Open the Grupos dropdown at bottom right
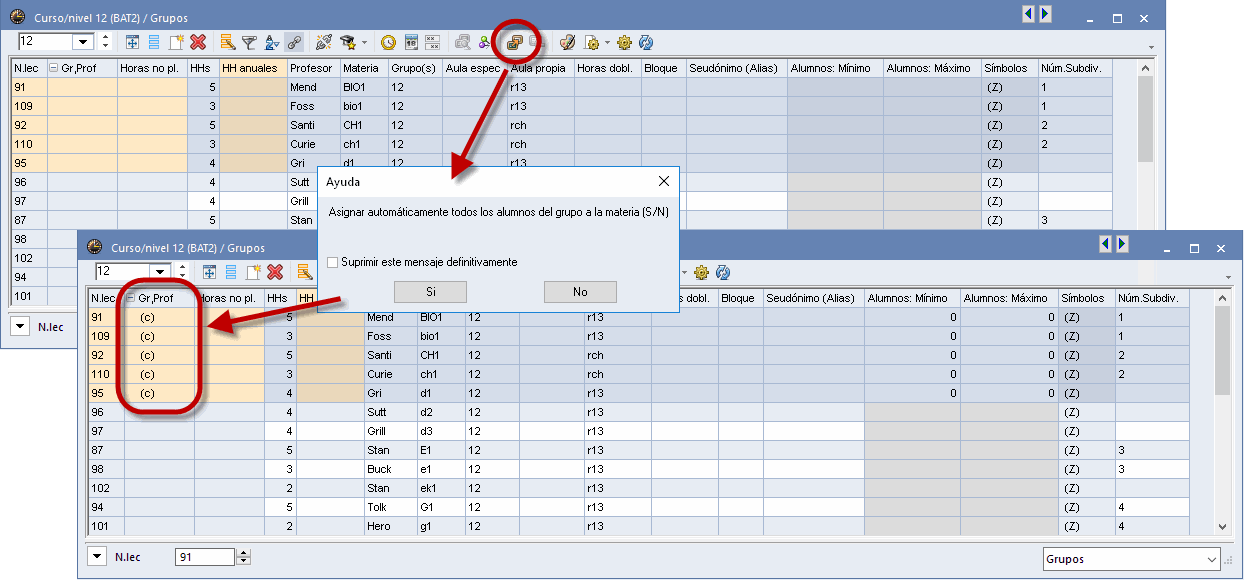This screenshot has height=580, width=1244. tap(1212, 559)
